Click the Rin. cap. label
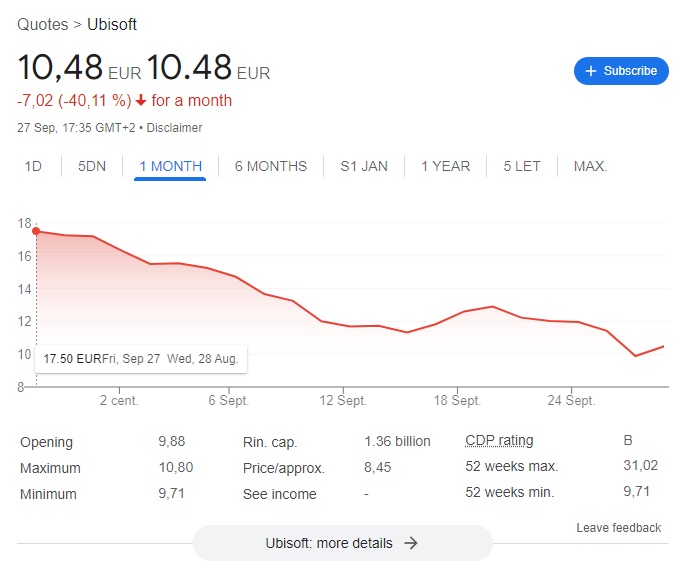The height and width of the screenshot is (564, 700). tap(270, 442)
